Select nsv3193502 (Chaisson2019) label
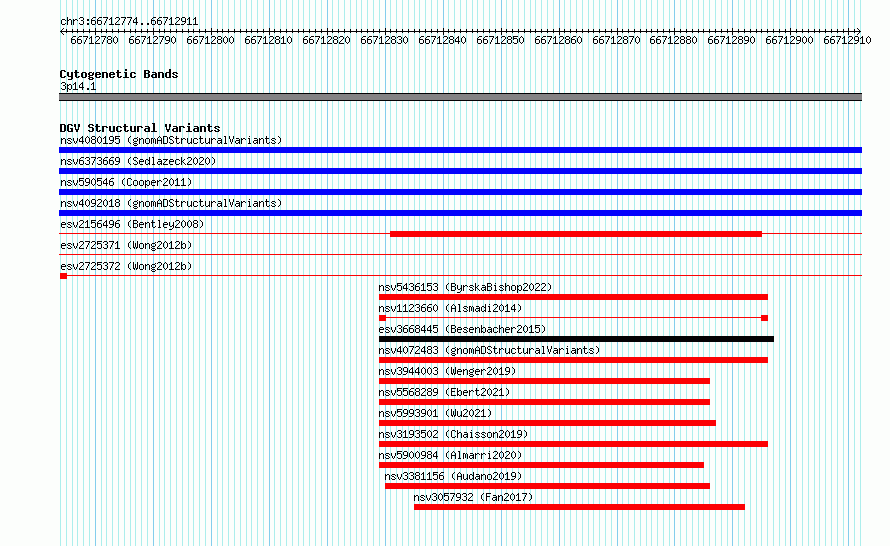The image size is (890, 546). coord(453,434)
